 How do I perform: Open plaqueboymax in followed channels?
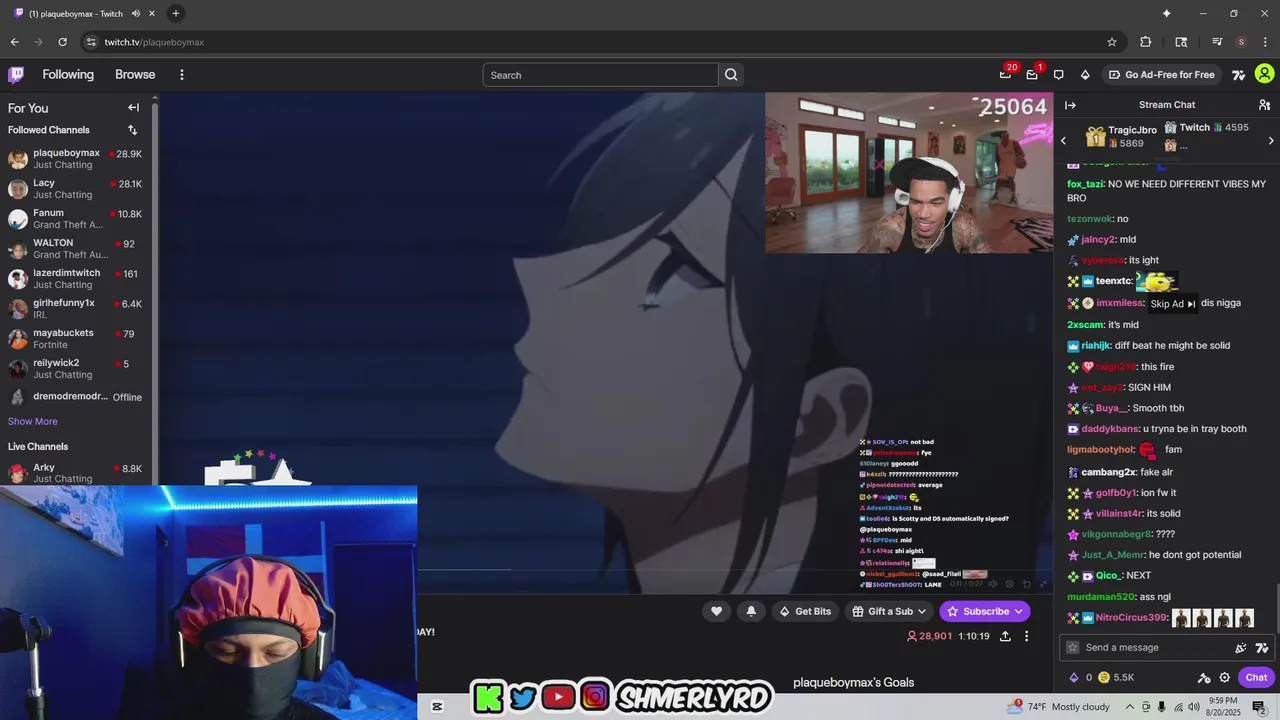(x=76, y=159)
